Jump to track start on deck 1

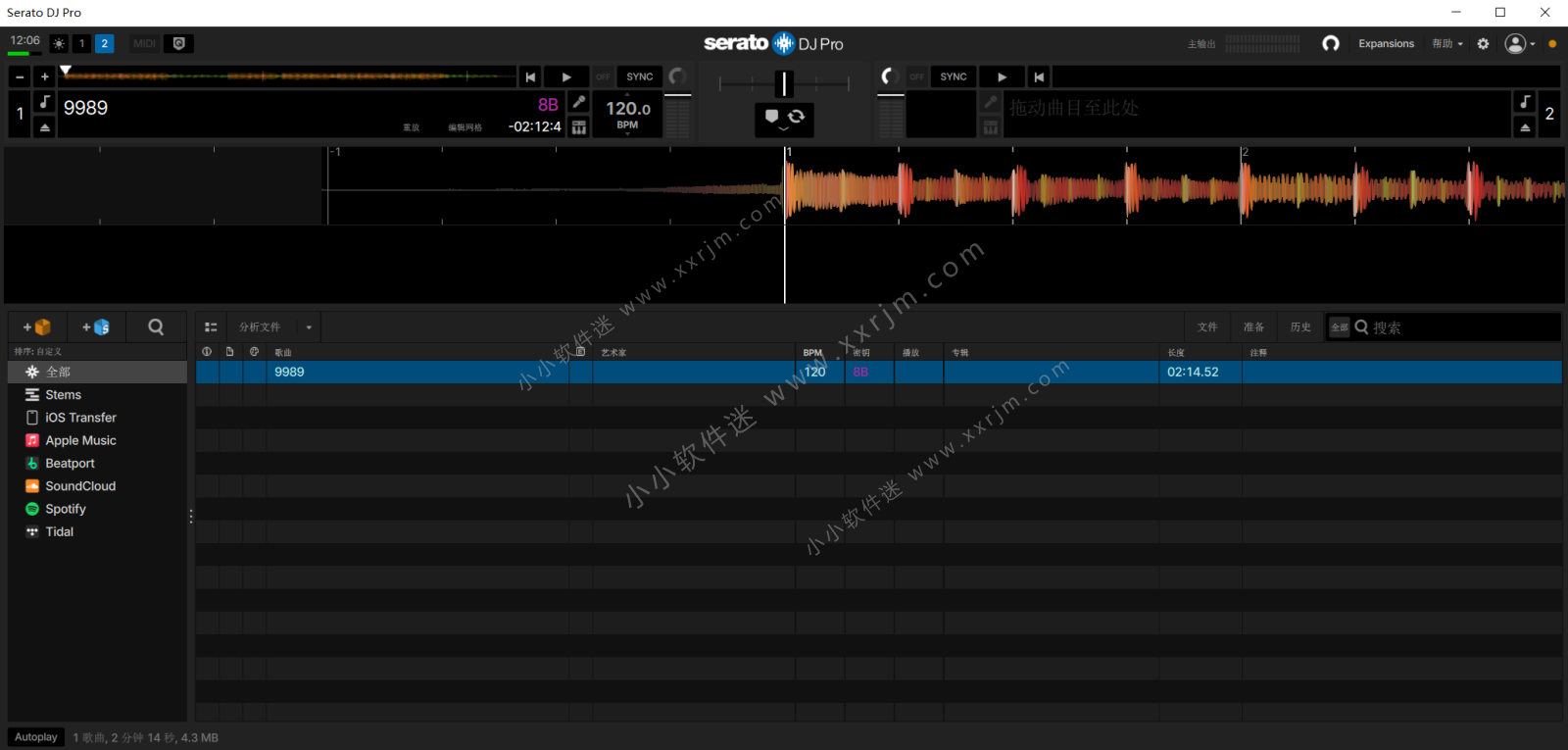pos(530,76)
